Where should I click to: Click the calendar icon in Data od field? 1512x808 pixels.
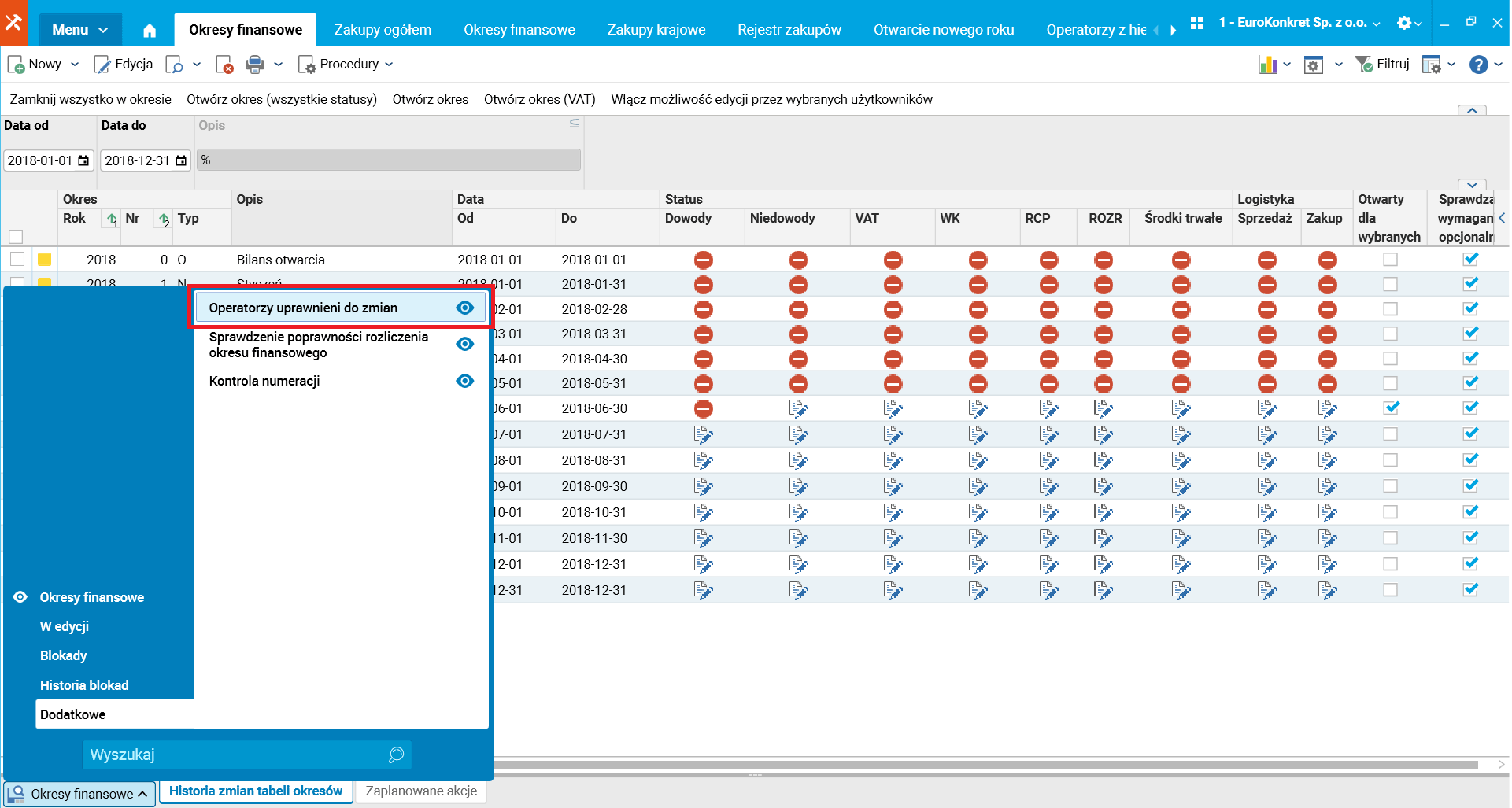click(83, 160)
